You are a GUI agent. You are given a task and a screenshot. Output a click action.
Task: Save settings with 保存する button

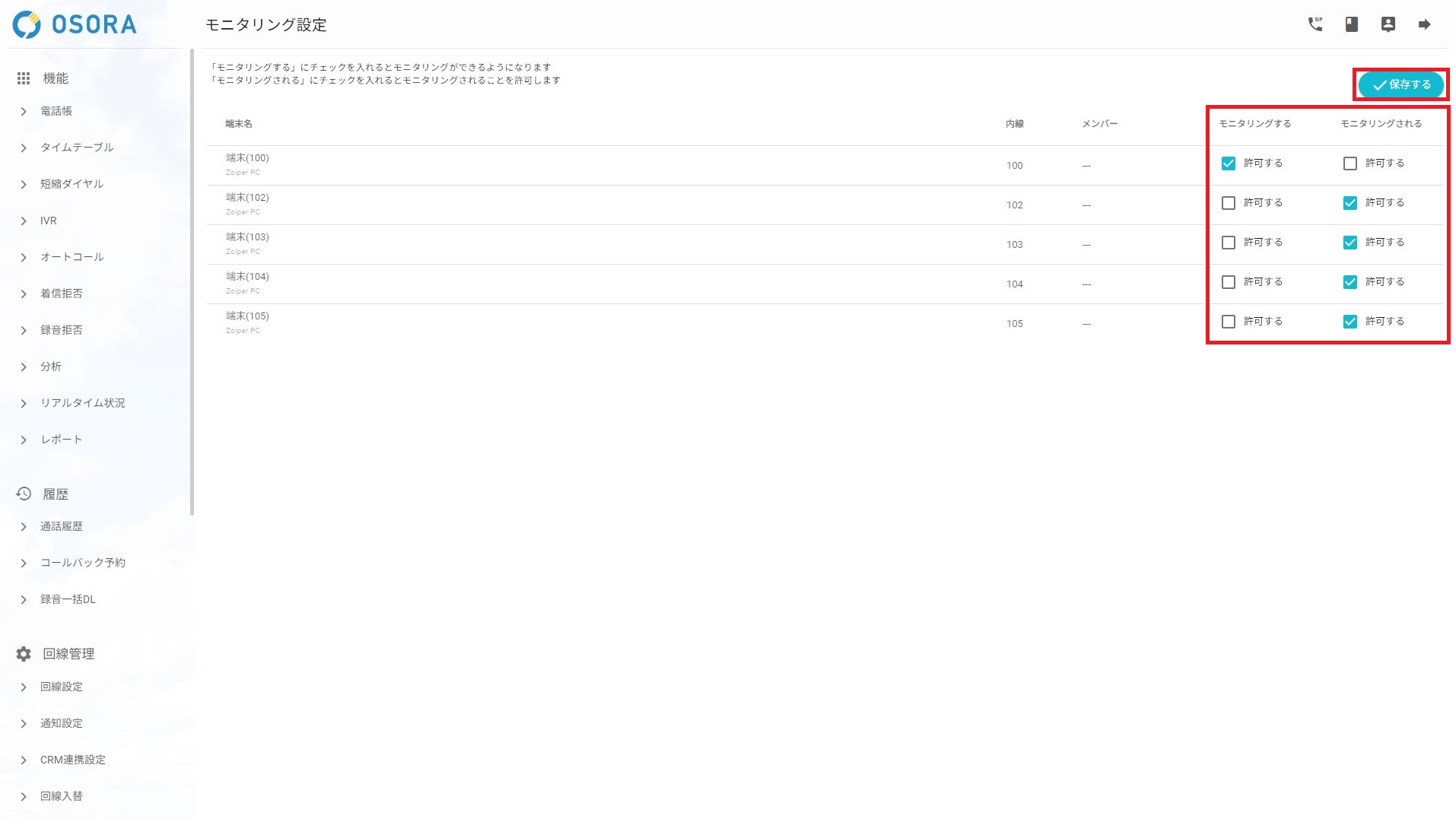(1400, 84)
